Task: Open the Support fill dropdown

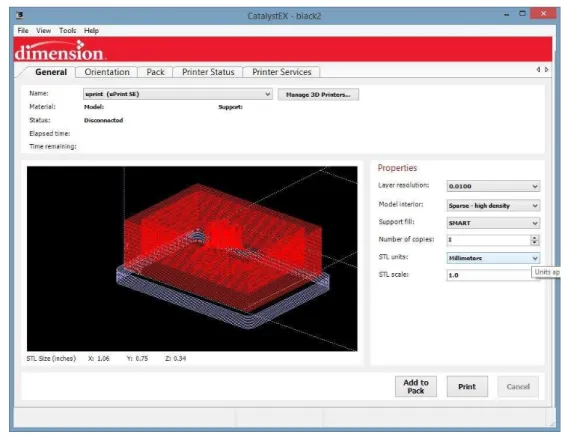Action: [x=493, y=223]
